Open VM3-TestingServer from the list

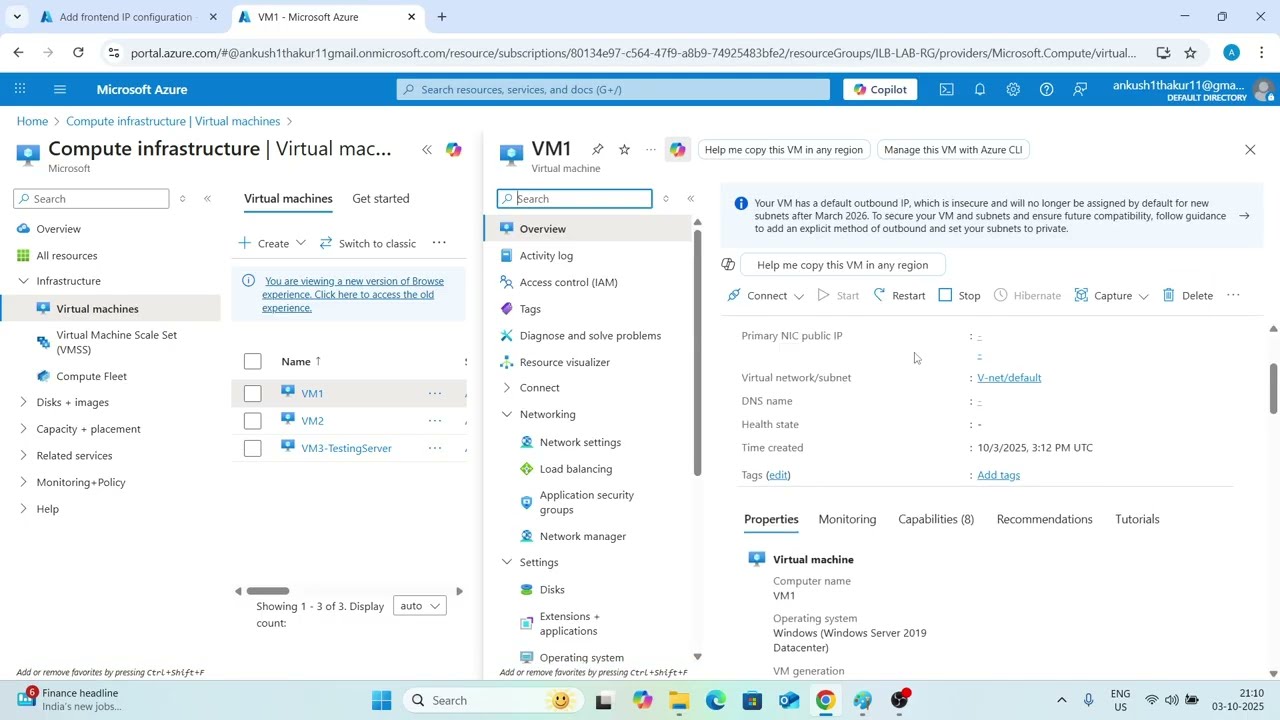(x=346, y=448)
